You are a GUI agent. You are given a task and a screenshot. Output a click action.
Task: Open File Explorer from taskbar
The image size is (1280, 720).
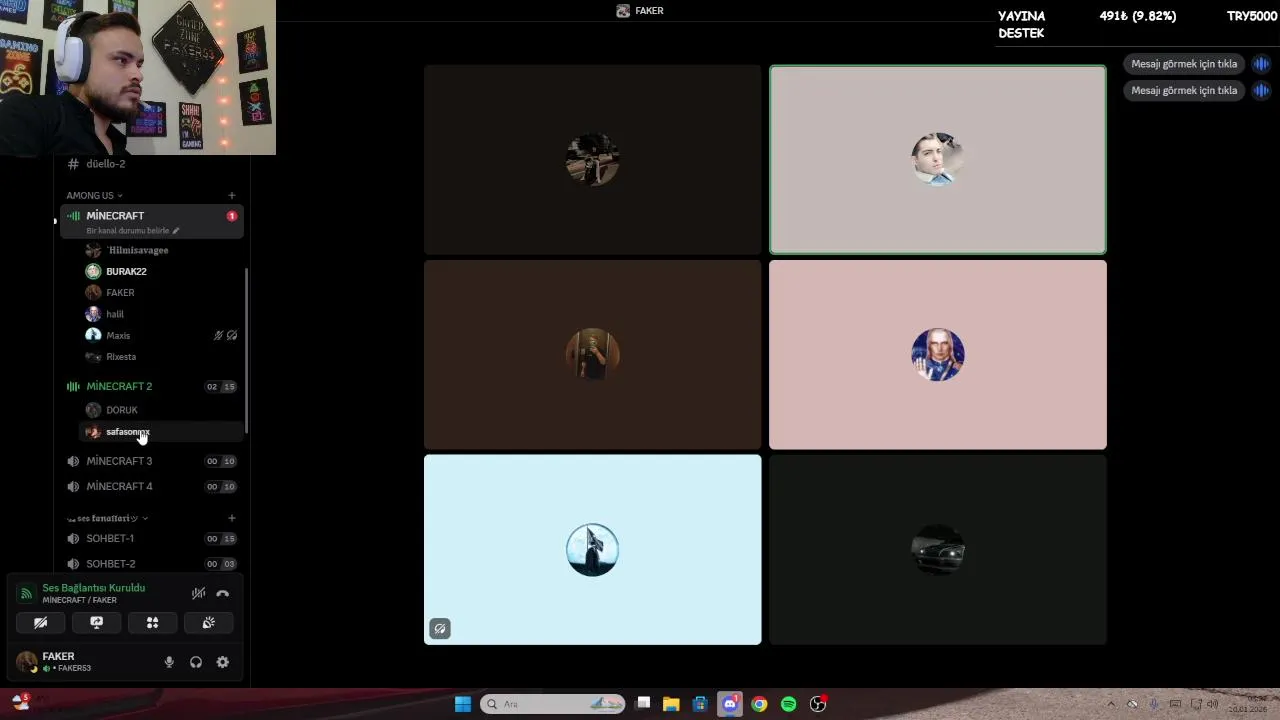click(671, 704)
